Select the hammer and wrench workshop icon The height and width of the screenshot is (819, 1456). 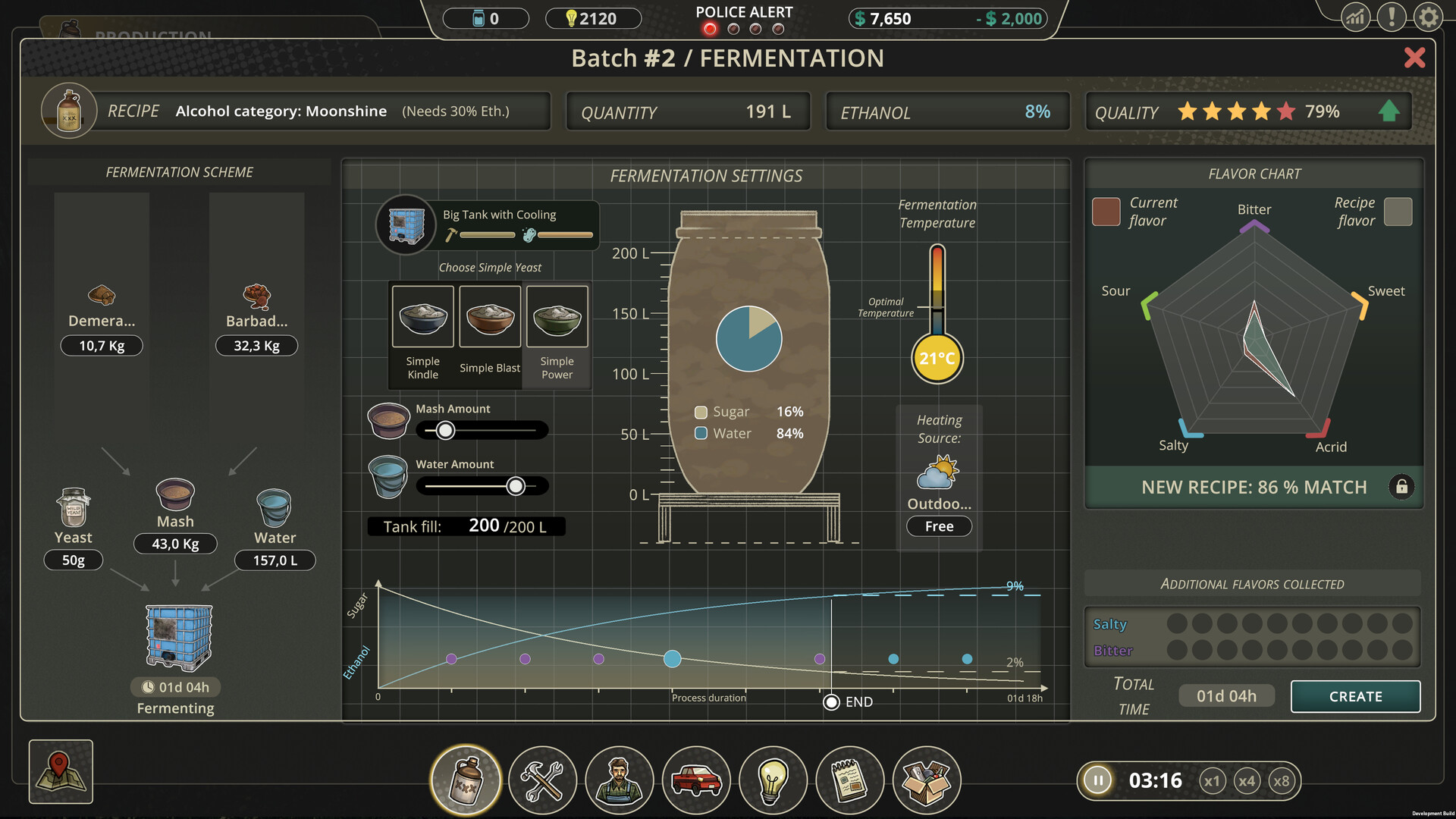[x=542, y=780]
